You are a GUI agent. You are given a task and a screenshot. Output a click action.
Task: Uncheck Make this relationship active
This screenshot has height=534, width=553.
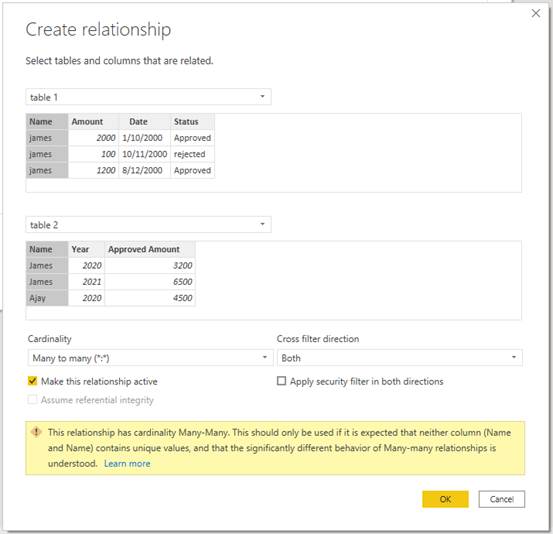[32, 381]
